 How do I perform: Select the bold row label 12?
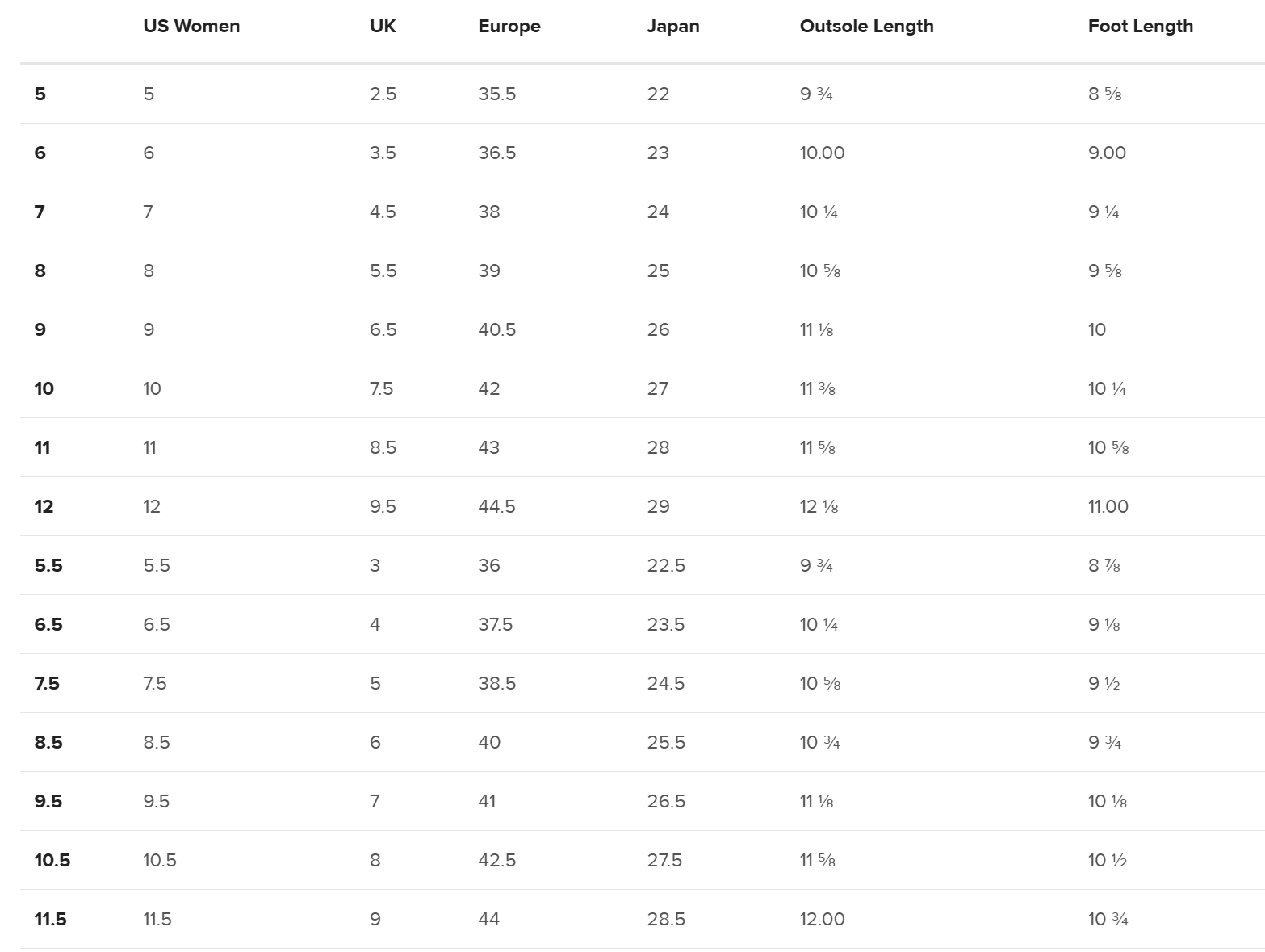(44, 506)
